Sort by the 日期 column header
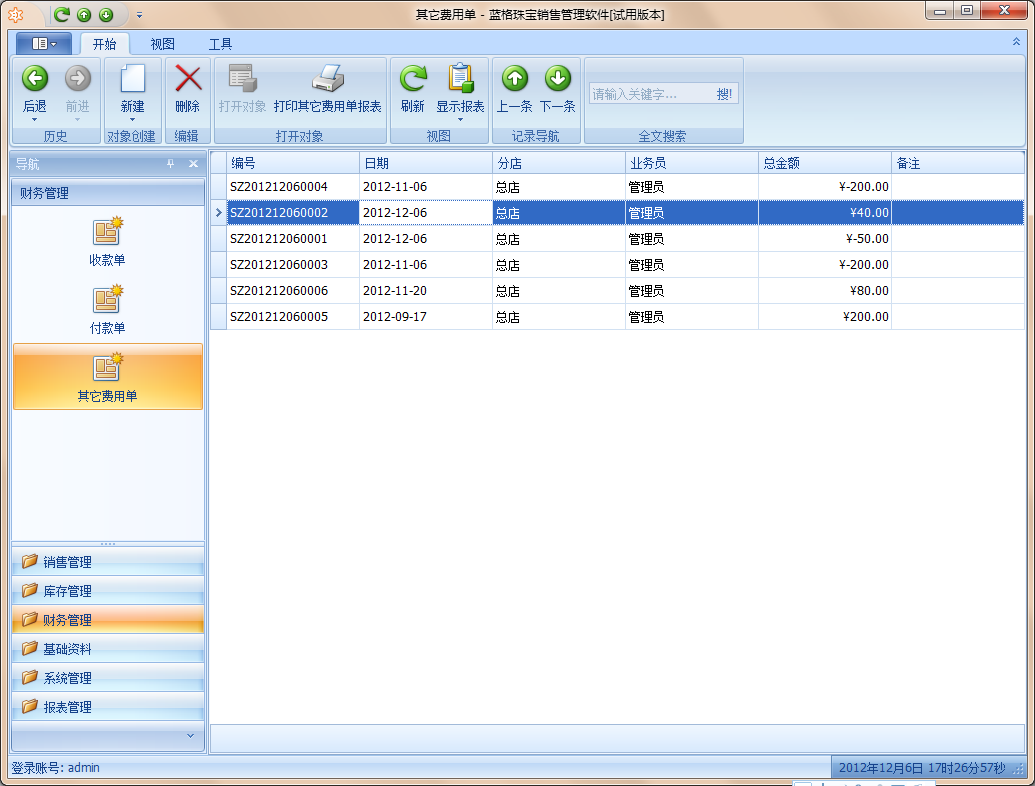This screenshot has width=1035, height=786. [426, 163]
